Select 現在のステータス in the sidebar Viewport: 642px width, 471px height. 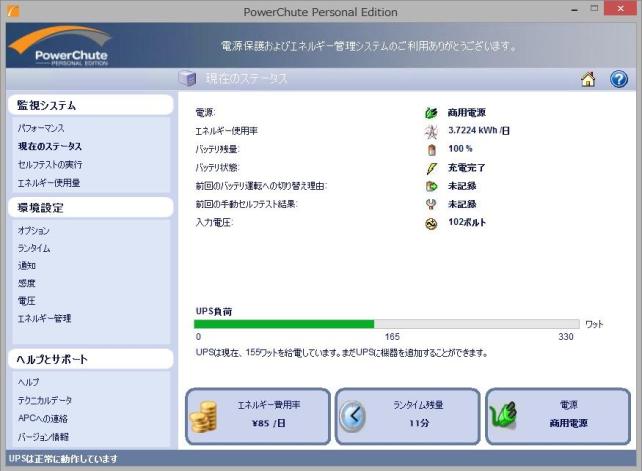coord(50,146)
